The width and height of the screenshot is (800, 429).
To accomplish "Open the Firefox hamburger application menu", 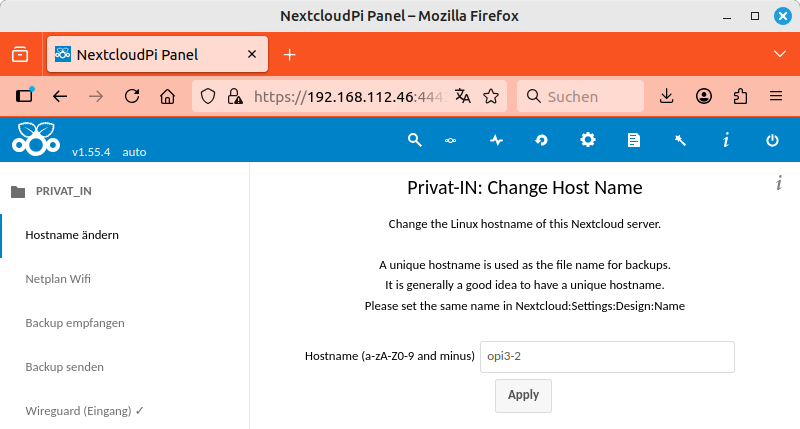I will click(775, 97).
